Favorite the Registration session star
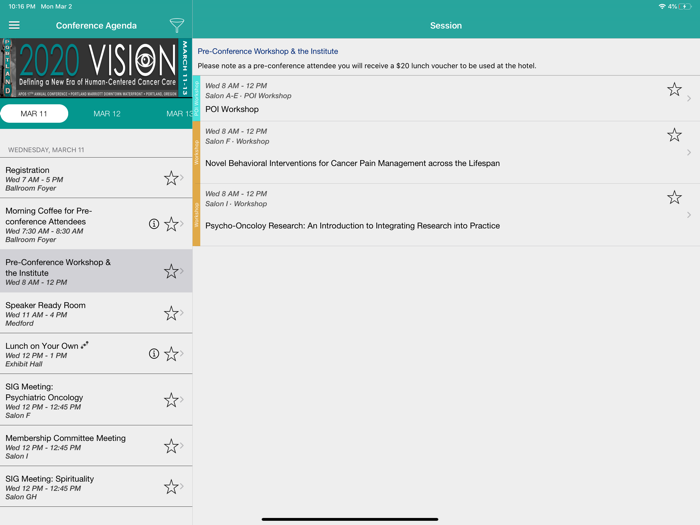Image resolution: width=700 pixels, height=525 pixels. (171, 178)
